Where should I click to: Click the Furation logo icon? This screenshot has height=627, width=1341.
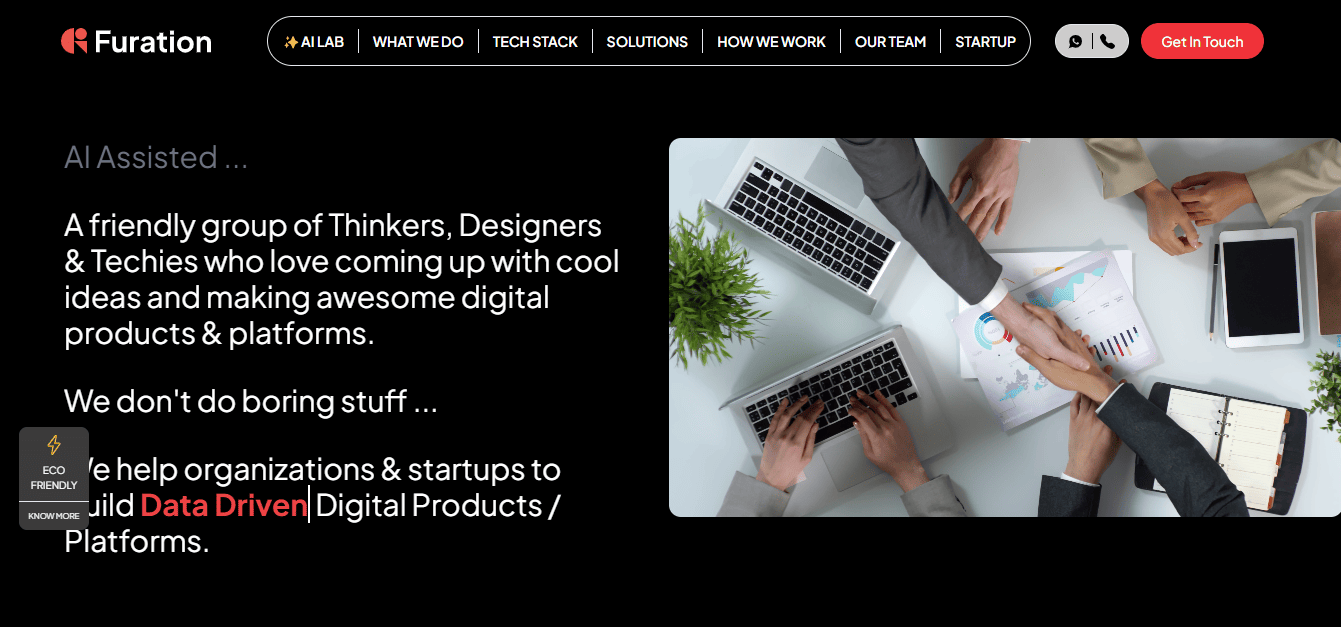coord(74,41)
